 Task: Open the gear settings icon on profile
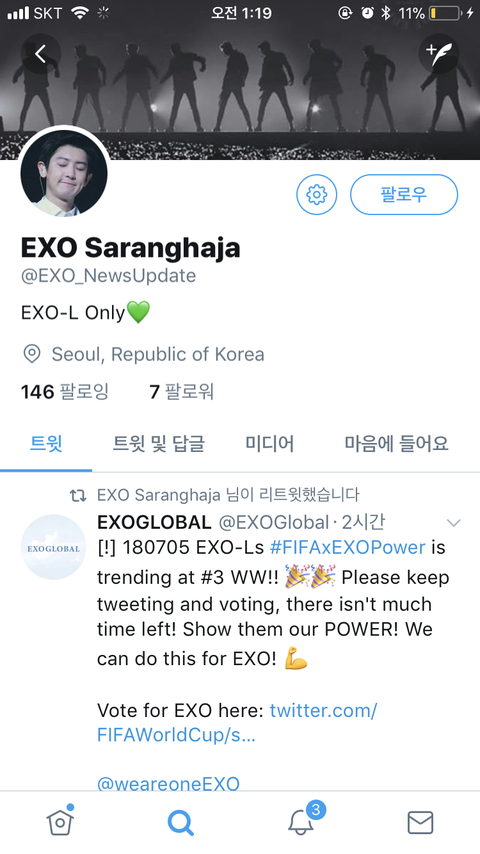click(x=317, y=194)
